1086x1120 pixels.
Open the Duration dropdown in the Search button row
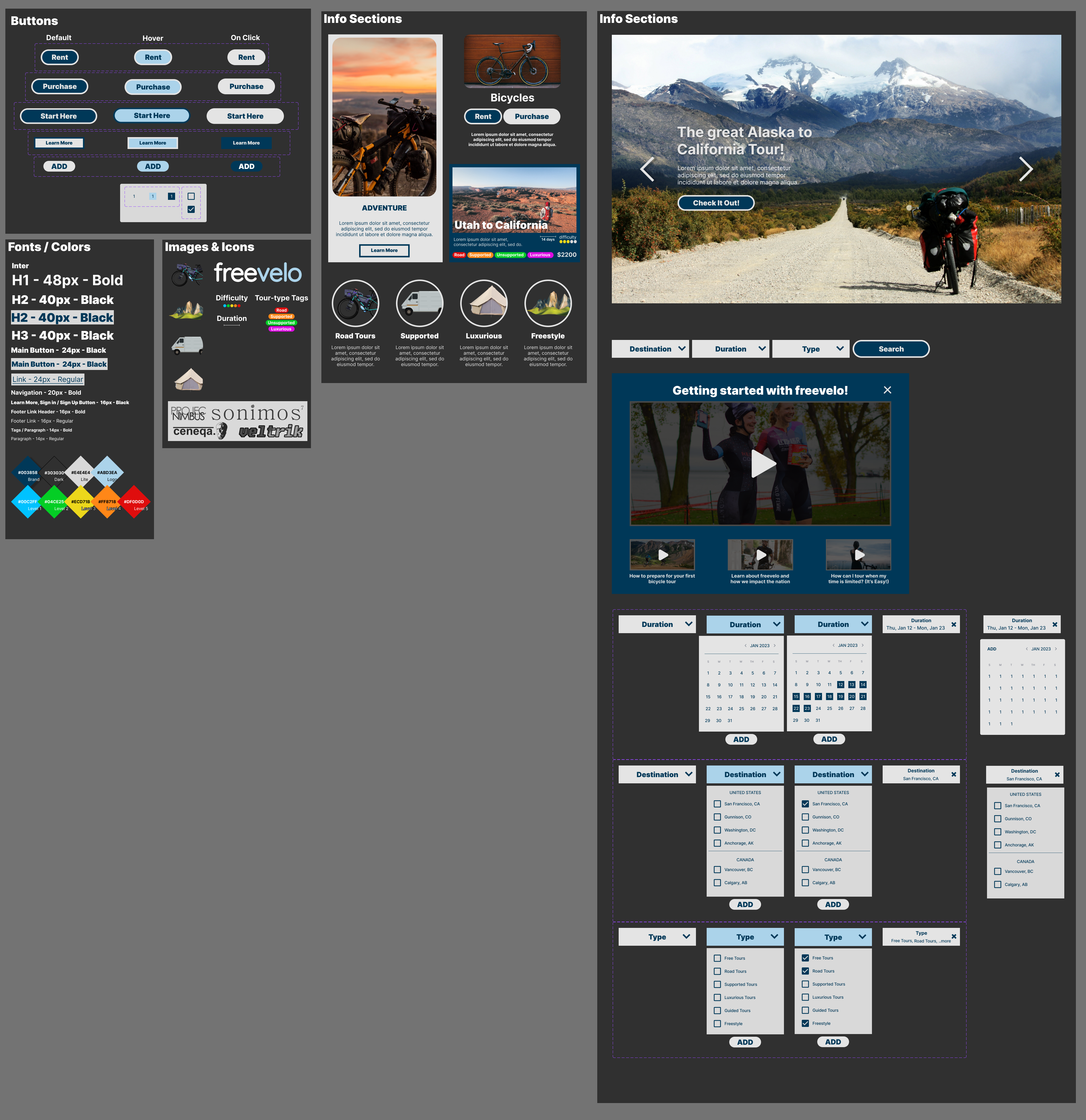click(x=731, y=349)
